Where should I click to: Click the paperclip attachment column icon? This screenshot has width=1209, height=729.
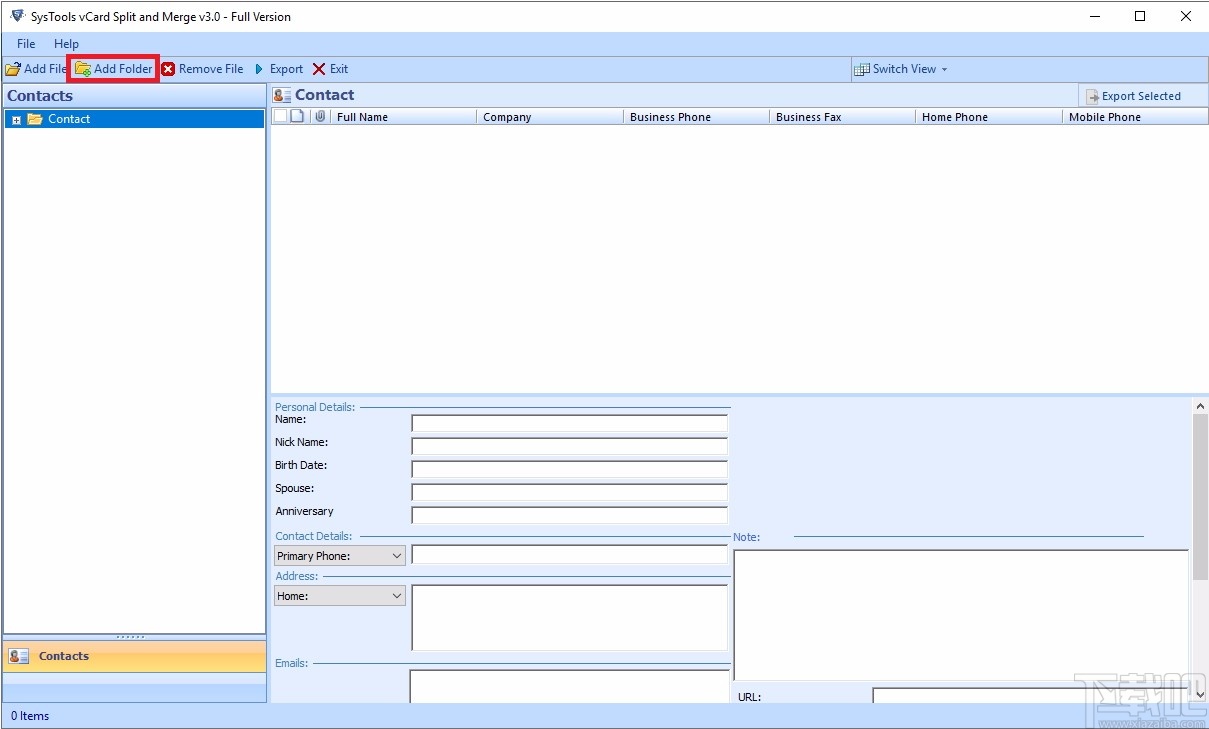320,115
